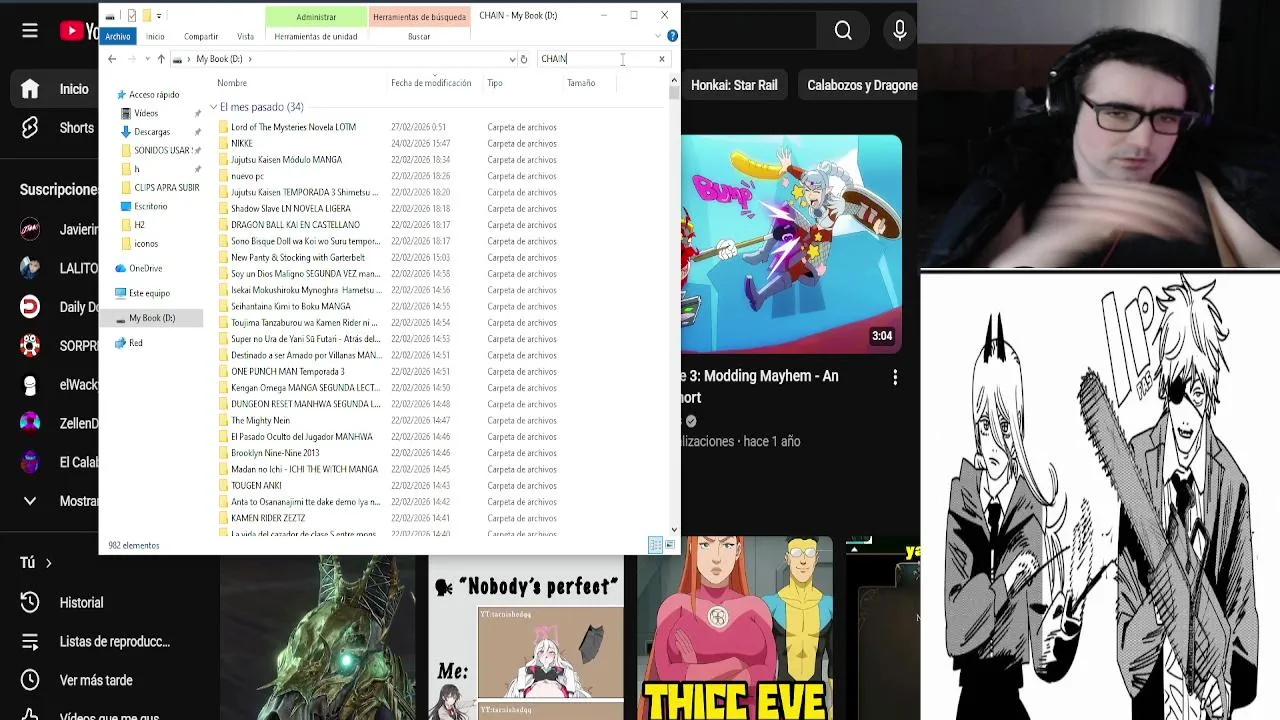Click Explorer back arrow navigation button
Screen dimensions: 1280x720
[112, 59]
